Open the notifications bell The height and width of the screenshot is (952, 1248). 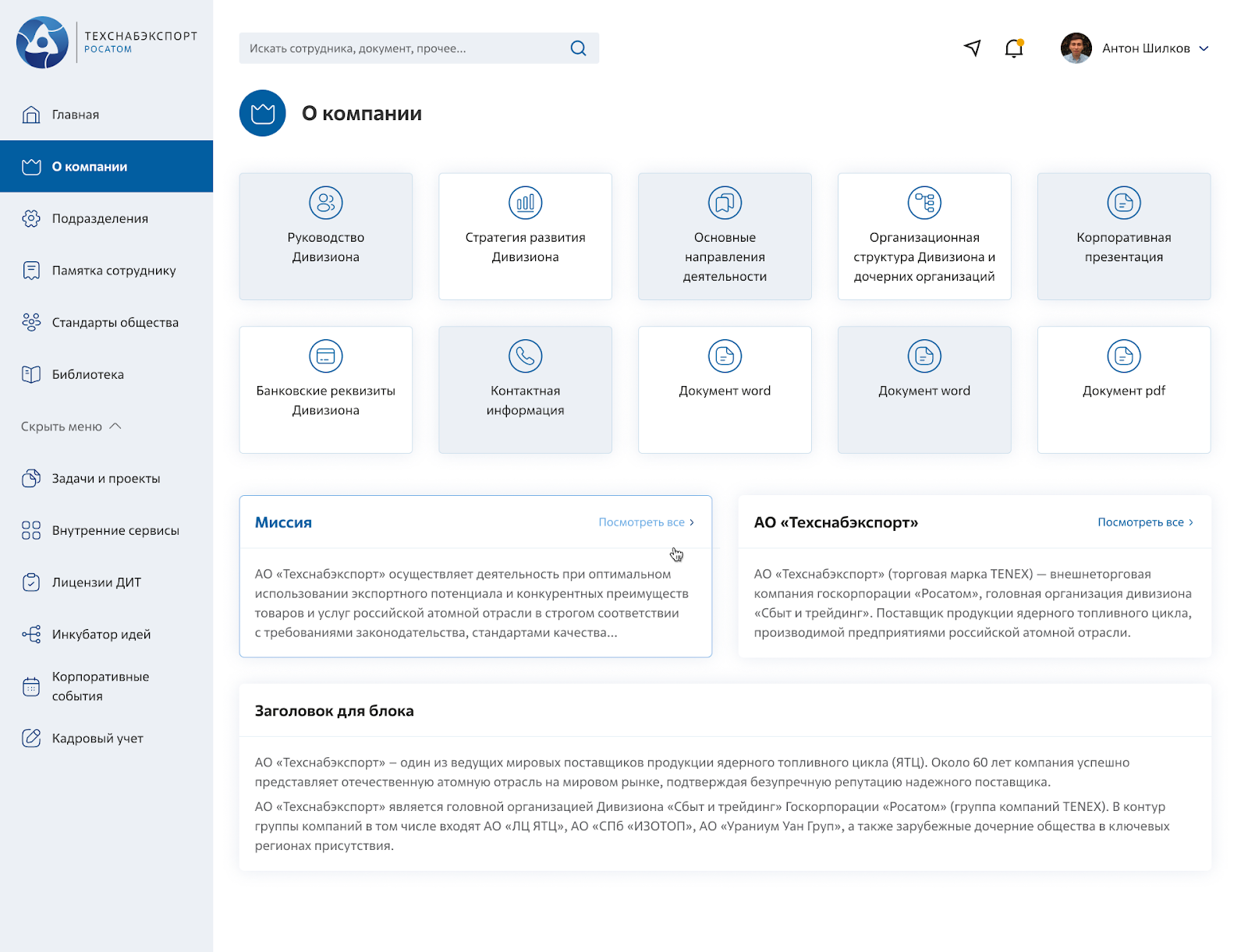(x=1014, y=48)
